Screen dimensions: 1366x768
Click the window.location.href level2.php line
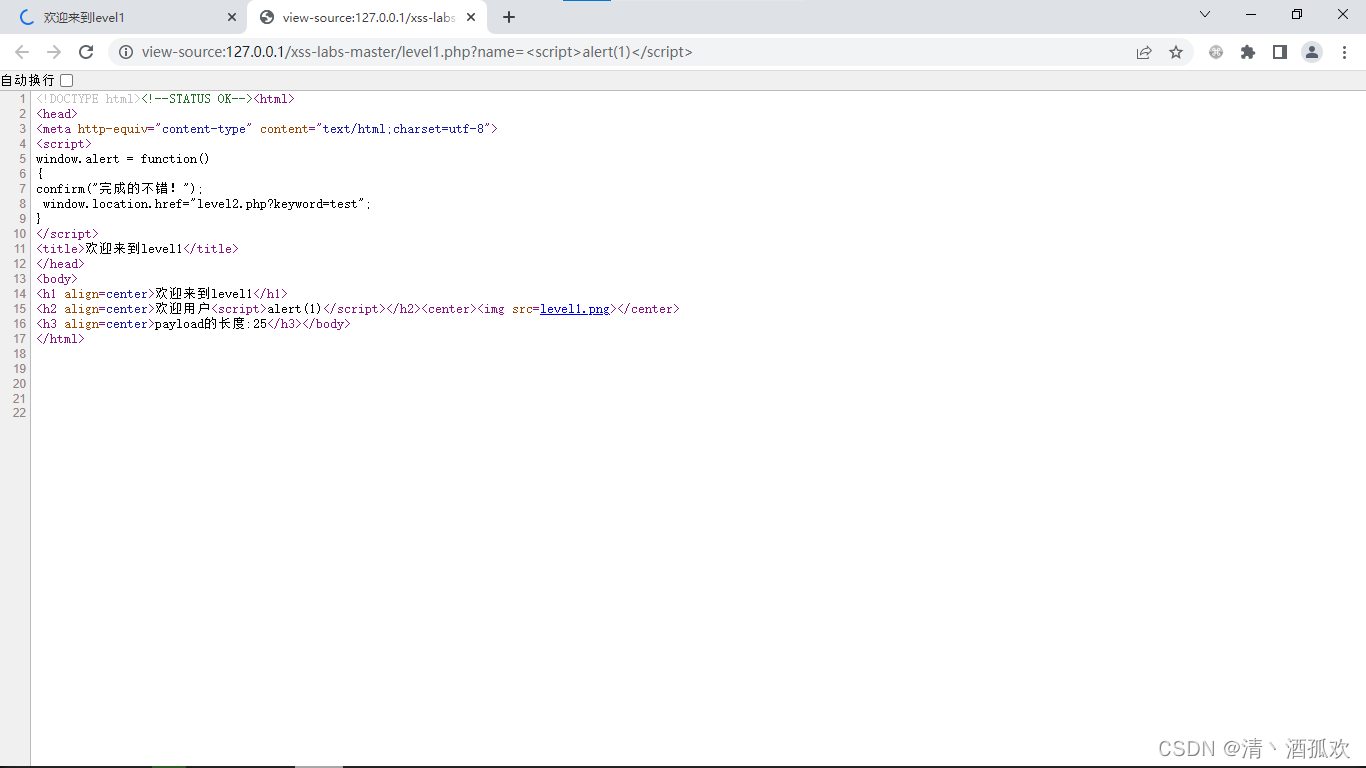pyautogui.click(x=207, y=204)
